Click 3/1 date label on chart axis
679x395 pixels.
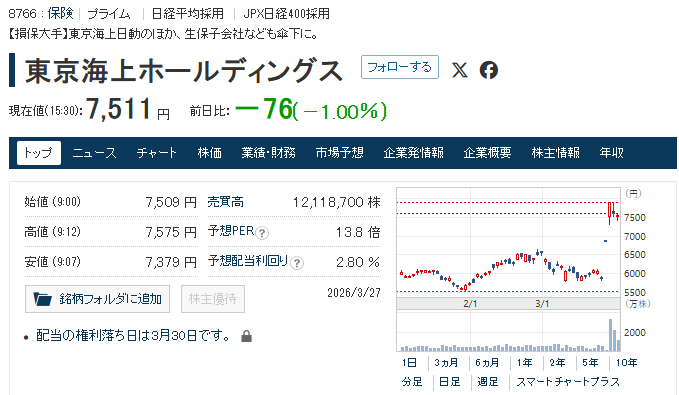pyautogui.click(x=542, y=304)
